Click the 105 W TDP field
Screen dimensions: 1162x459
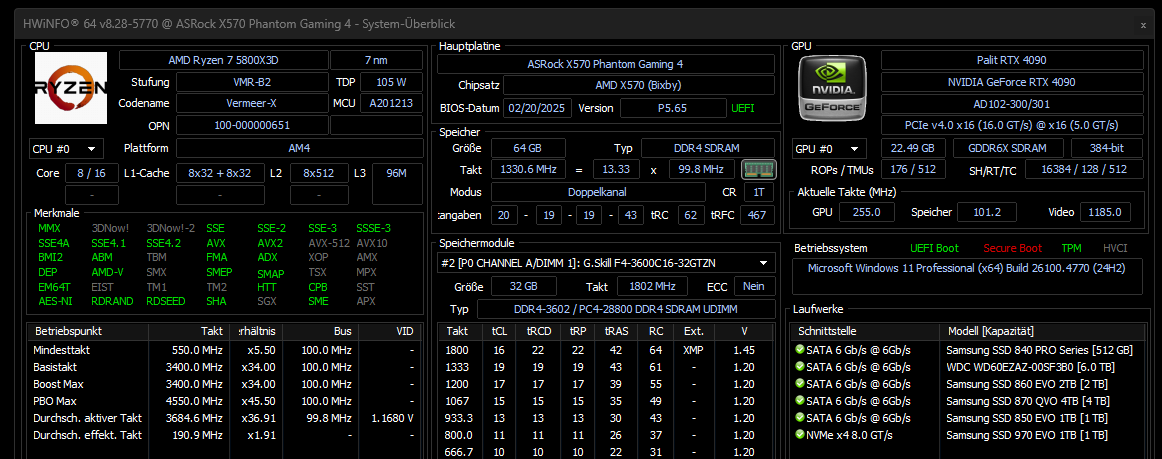391,82
